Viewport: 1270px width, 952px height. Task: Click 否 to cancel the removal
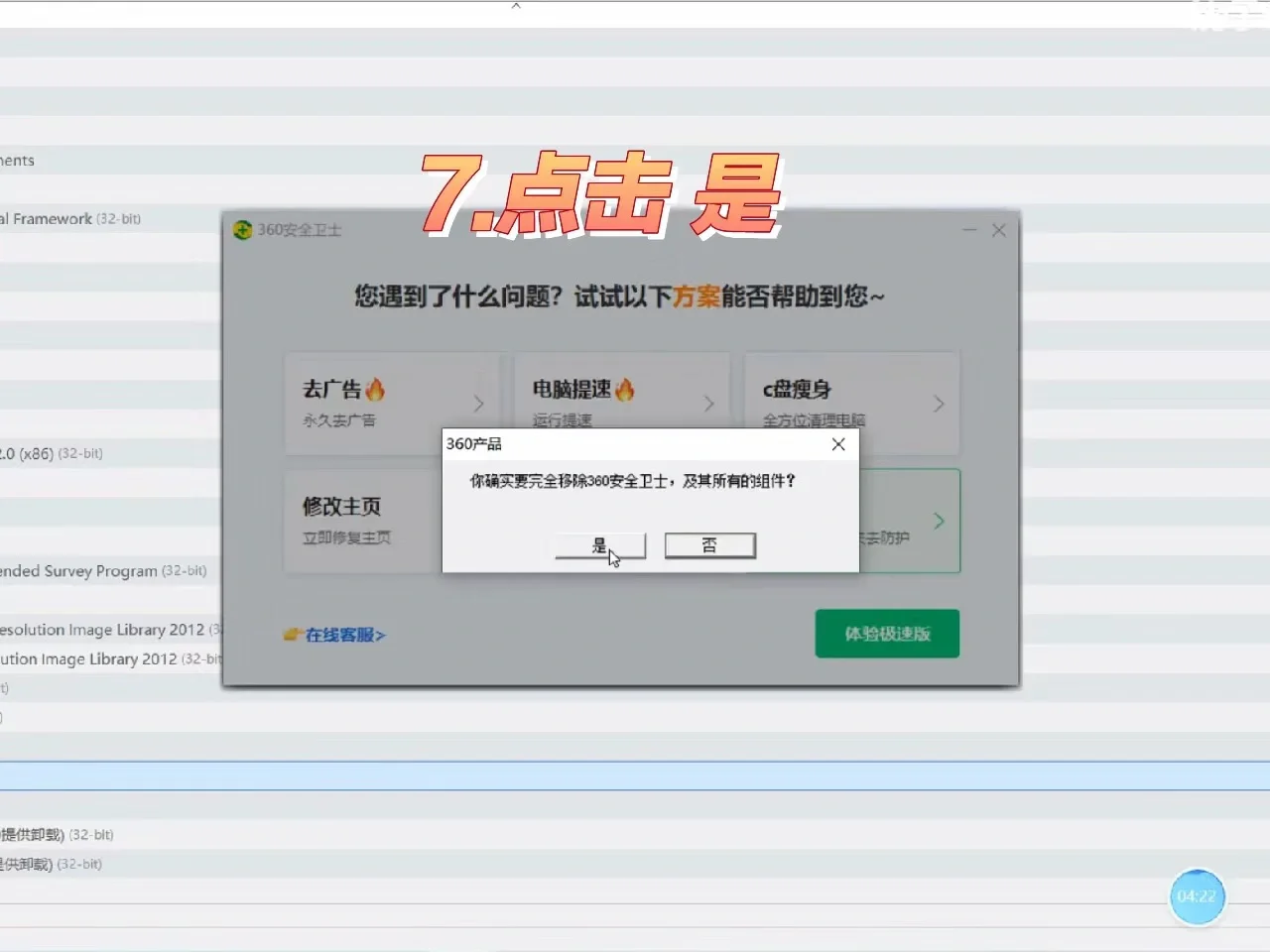click(709, 544)
